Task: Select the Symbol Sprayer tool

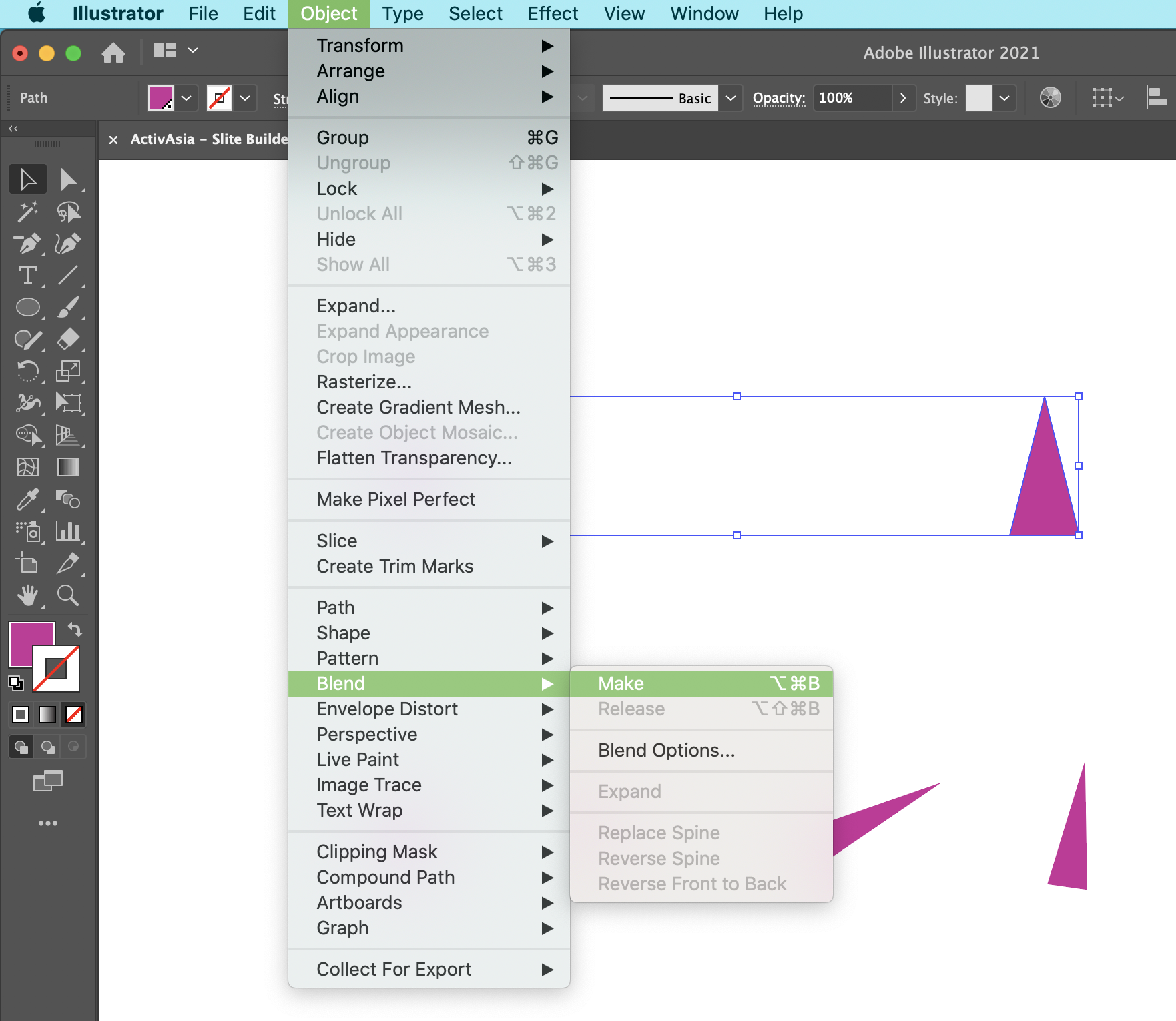Action: [x=28, y=531]
